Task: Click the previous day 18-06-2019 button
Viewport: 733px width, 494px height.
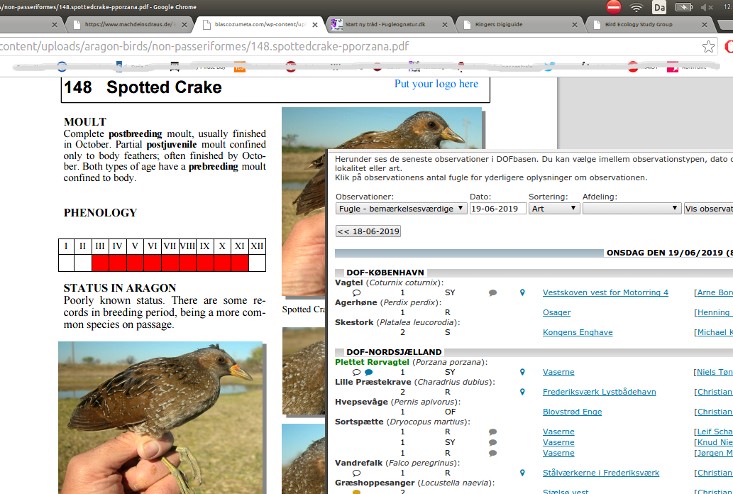Action: pos(368,231)
